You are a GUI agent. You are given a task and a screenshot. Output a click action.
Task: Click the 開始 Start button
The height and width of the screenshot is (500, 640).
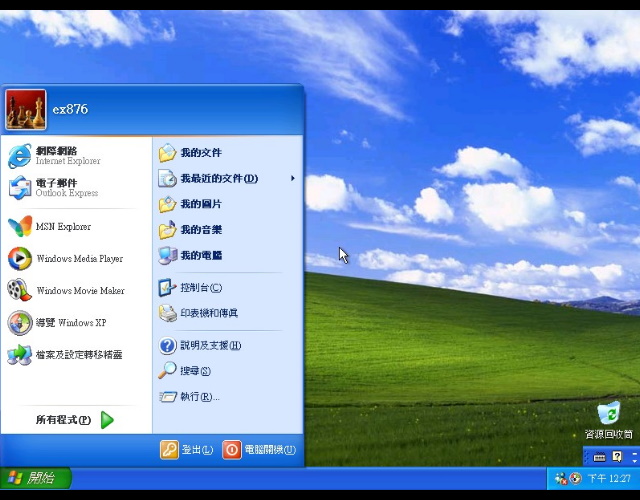[36, 478]
